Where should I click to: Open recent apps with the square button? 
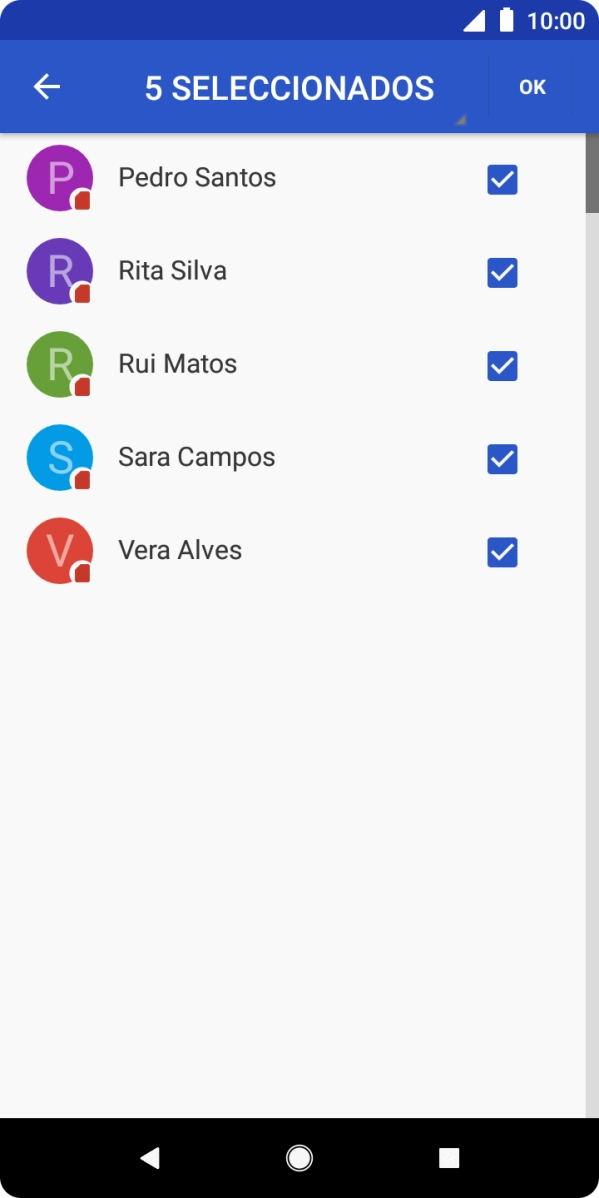point(447,1157)
